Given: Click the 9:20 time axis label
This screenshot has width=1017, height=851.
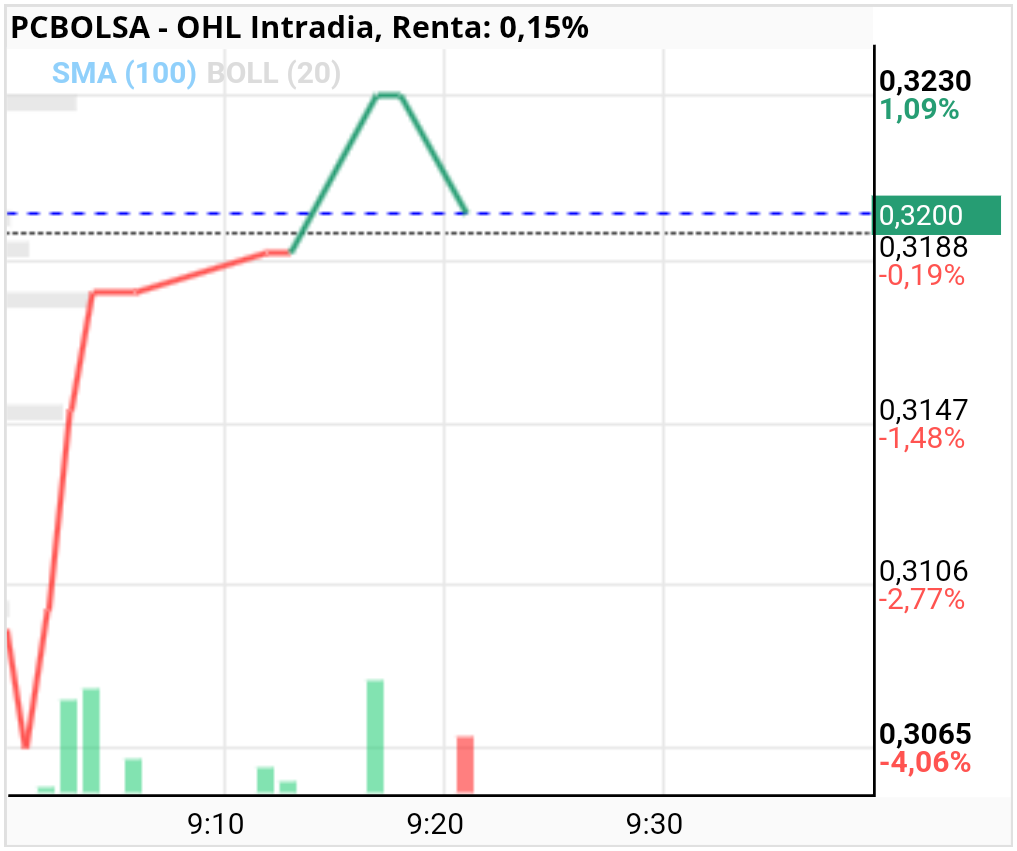Looking at the screenshot, I should [x=435, y=824].
